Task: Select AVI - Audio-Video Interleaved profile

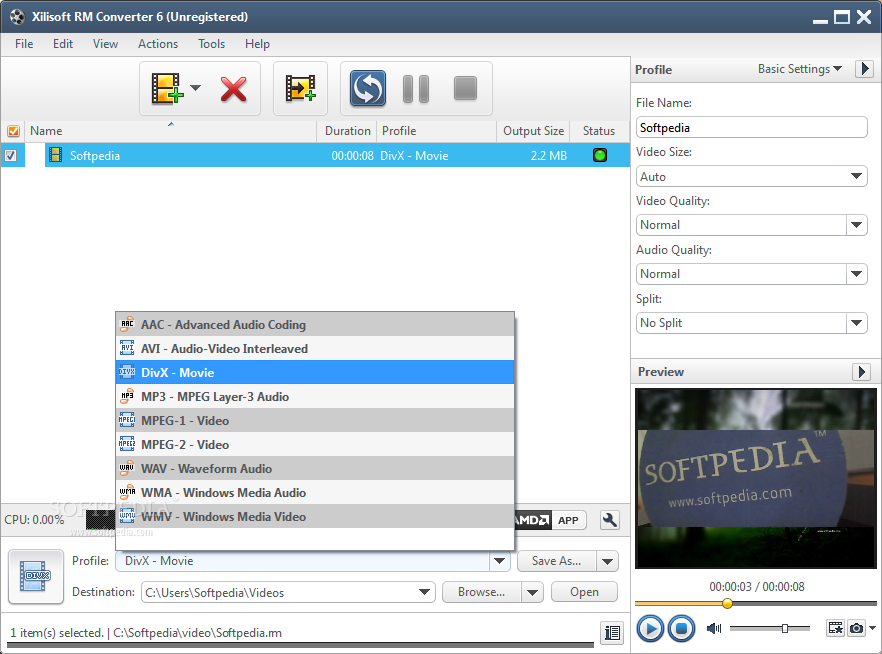Action: pyautogui.click(x=315, y=349)
